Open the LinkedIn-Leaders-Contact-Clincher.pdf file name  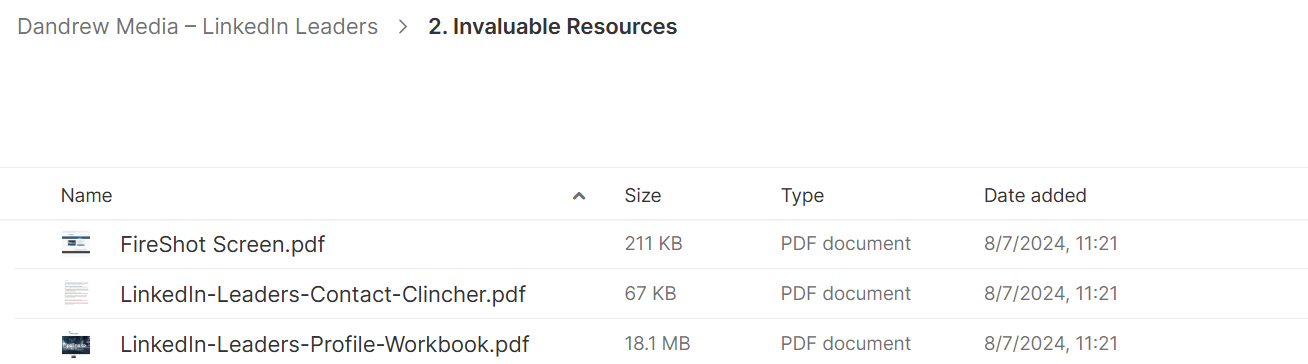(x=323, y=294)
